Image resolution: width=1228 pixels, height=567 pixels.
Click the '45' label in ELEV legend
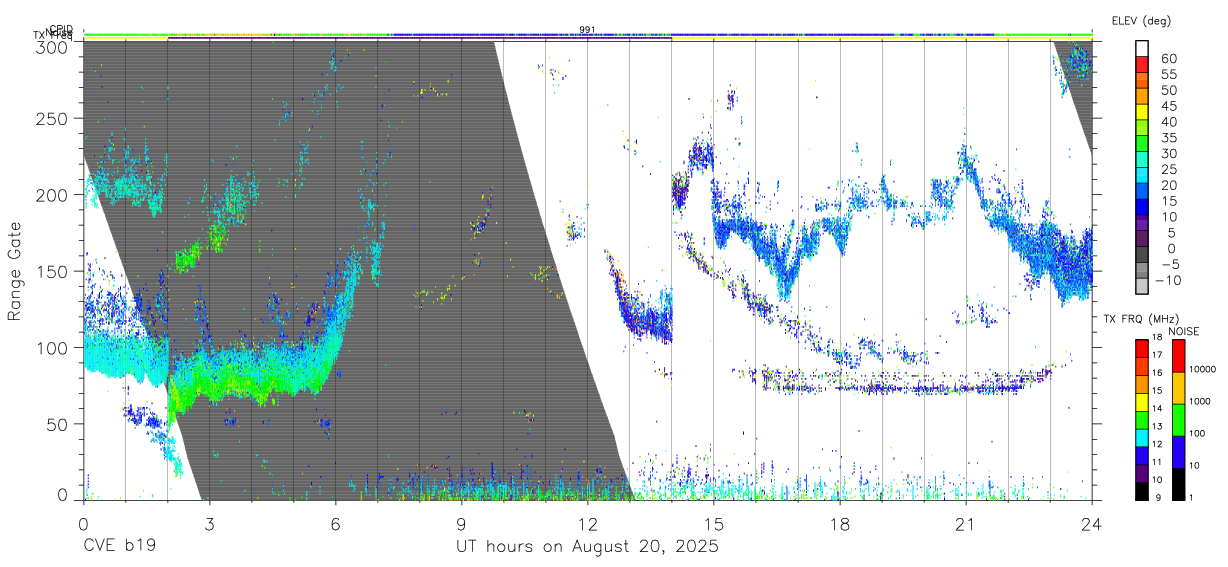tap(1167, 106)
